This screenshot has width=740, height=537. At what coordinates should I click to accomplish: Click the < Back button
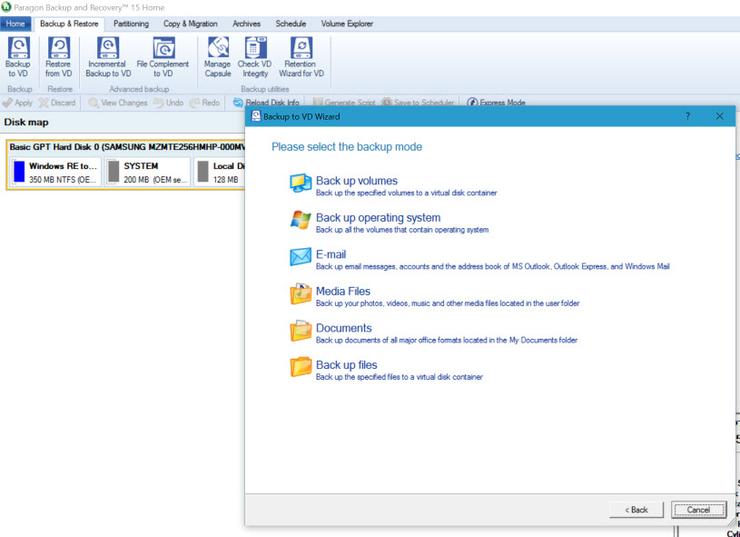[636, 510]
